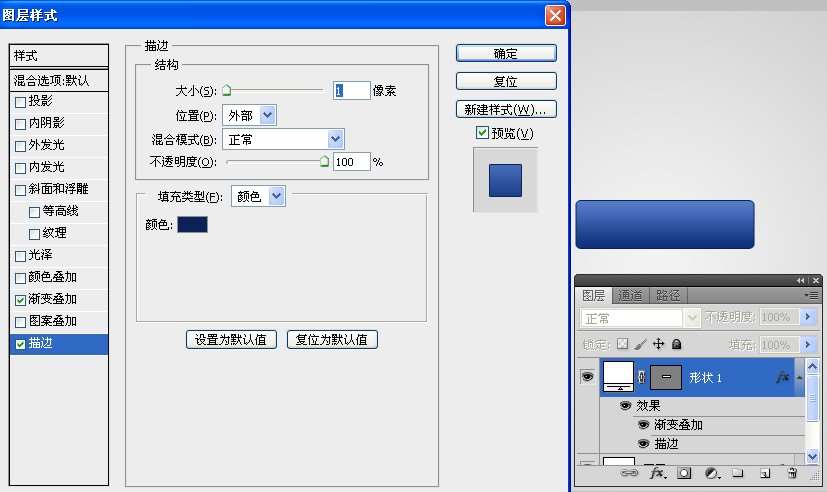This screenshot has width=827, height=492.
Task: Toggle the 预览 preview checkbox
Action: click(x=483, y=133)
